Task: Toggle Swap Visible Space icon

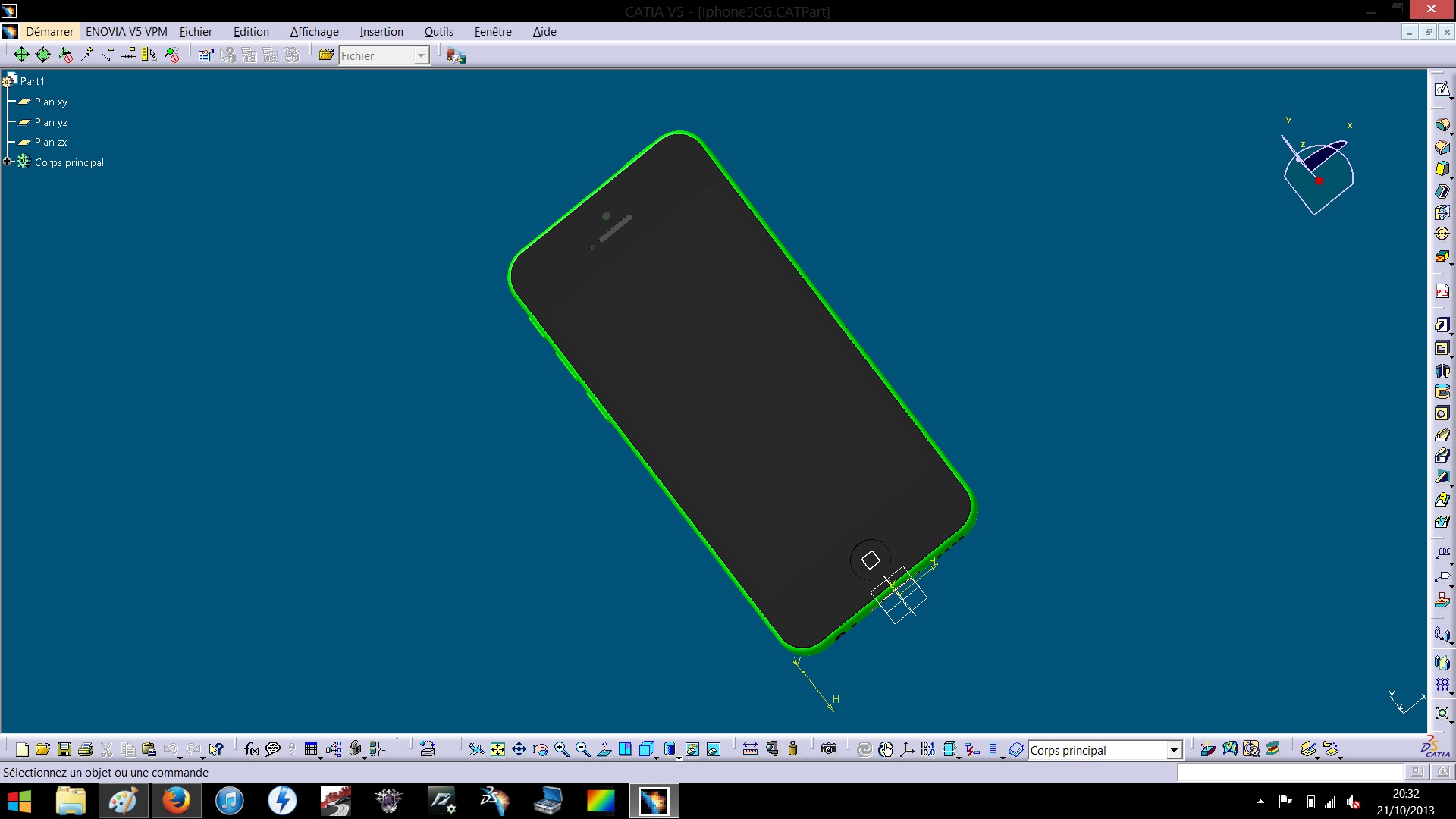Action: point(714,750)
